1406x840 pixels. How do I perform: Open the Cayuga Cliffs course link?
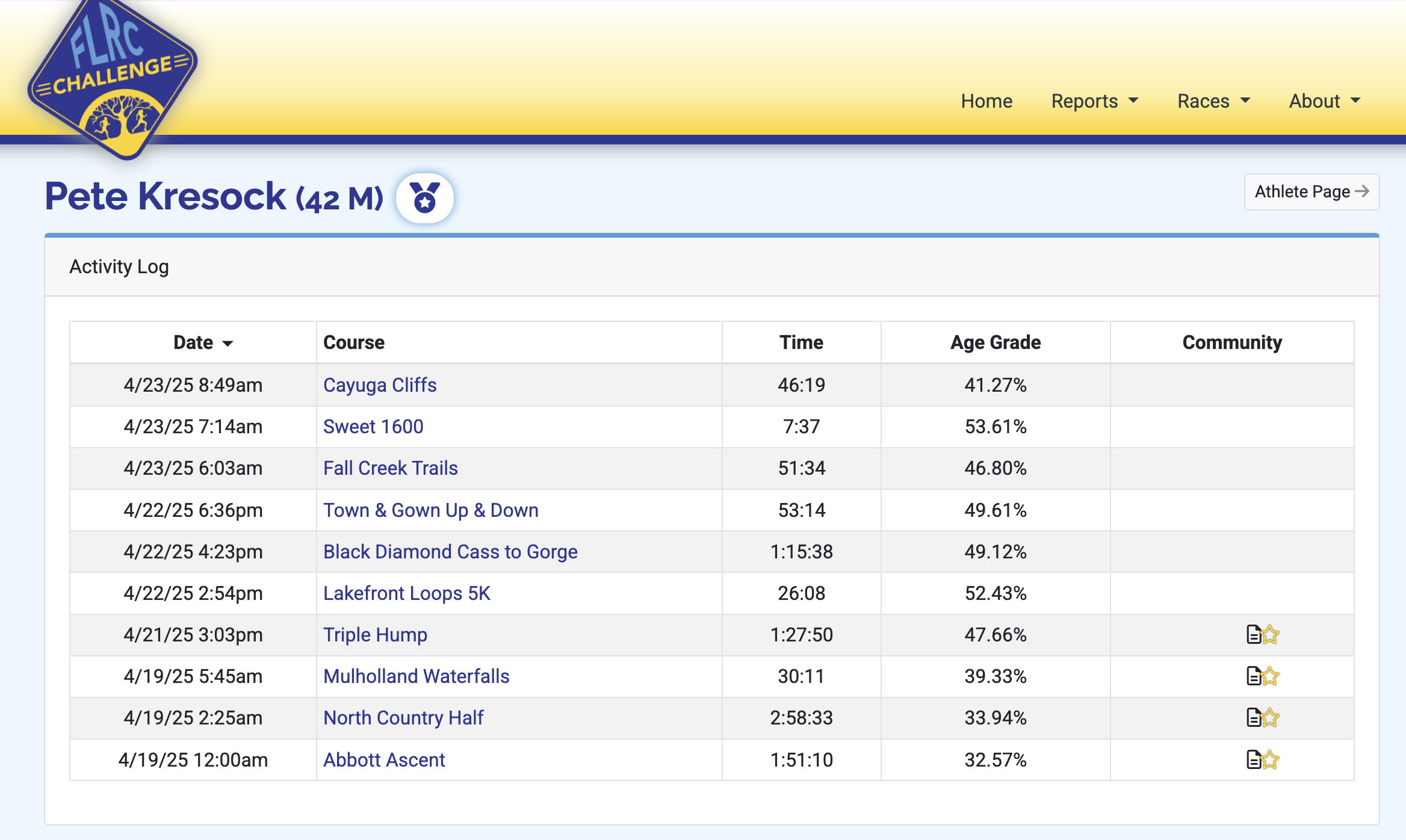click(x=380, y=385)
